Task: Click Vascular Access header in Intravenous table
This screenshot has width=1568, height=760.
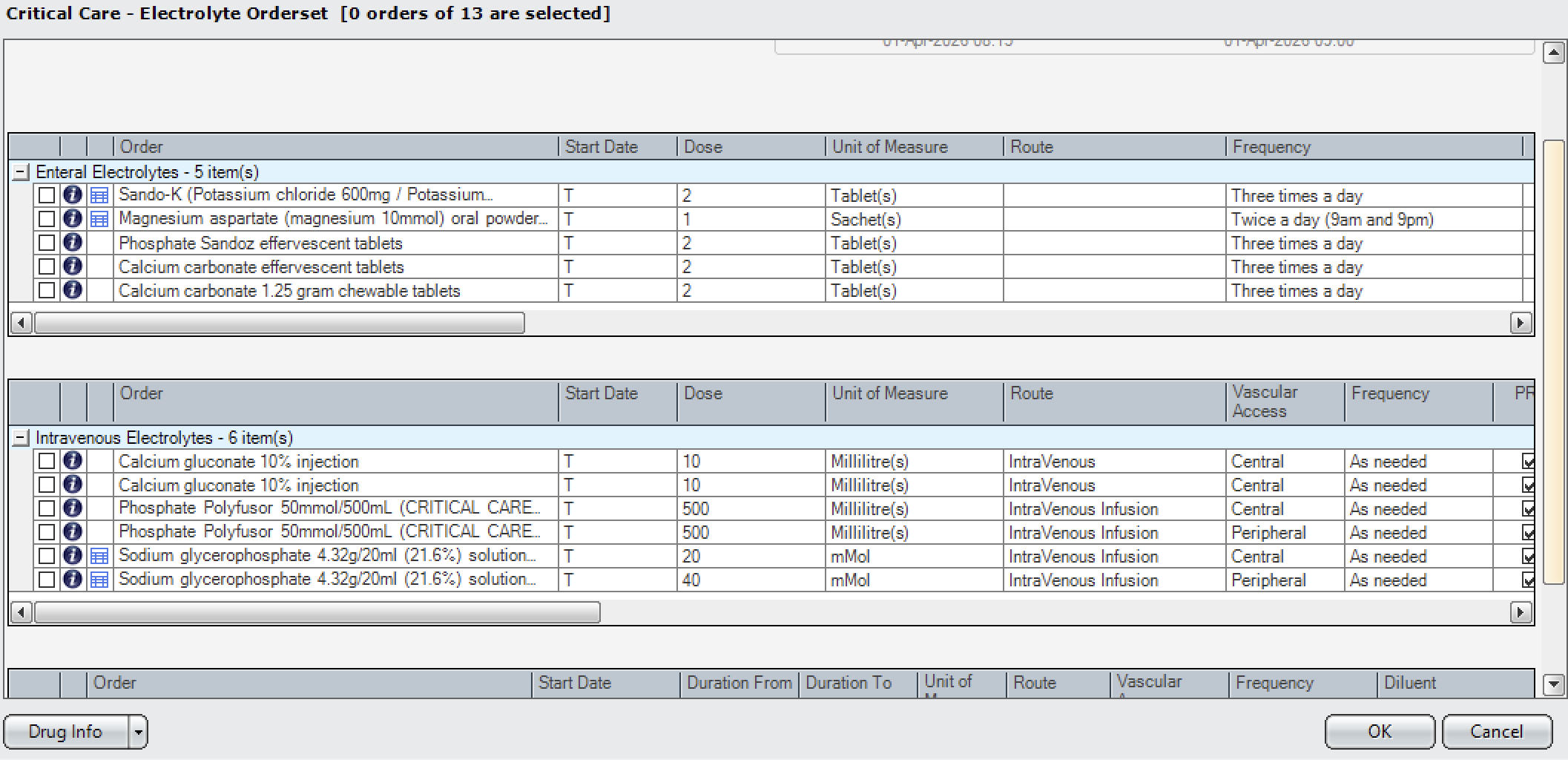Action: [x=1285, y=402]
